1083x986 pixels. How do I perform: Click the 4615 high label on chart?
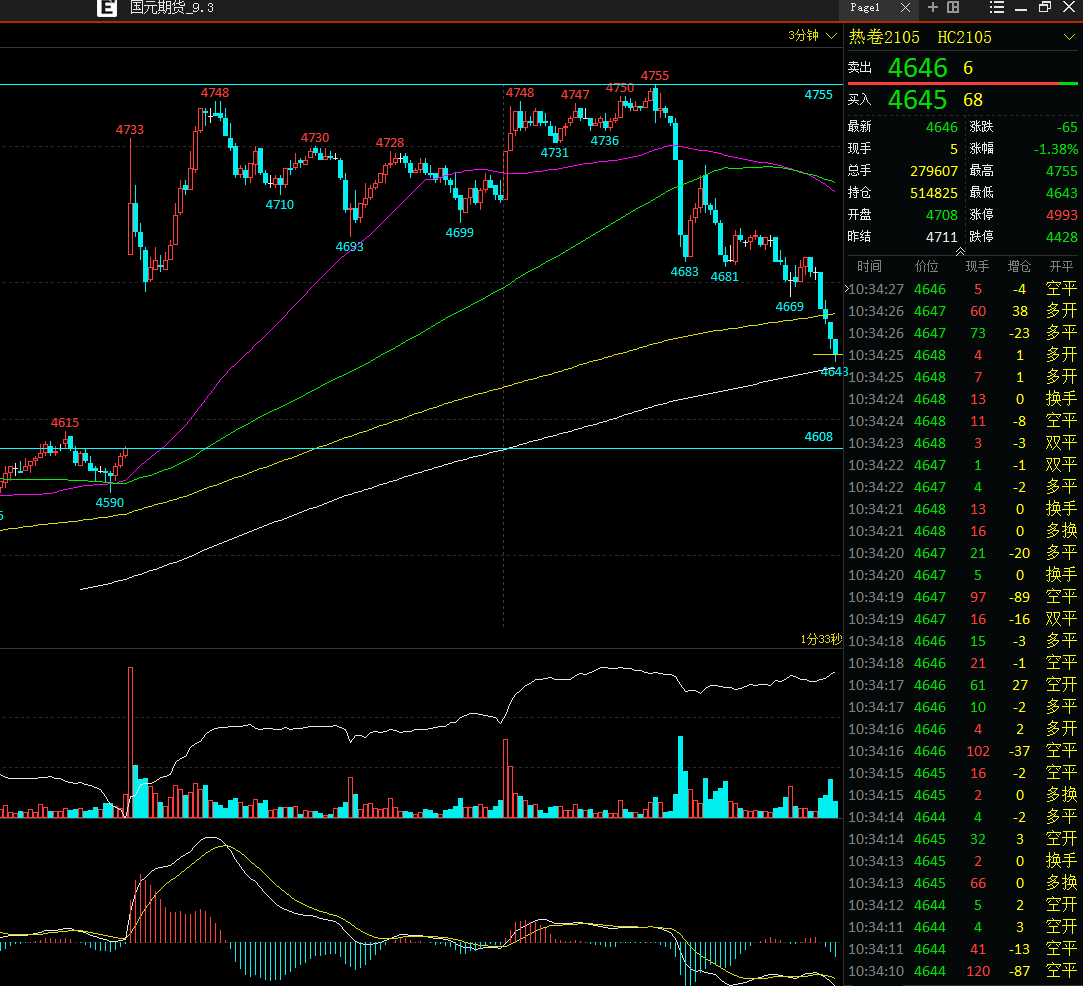[x=65, y=423]
